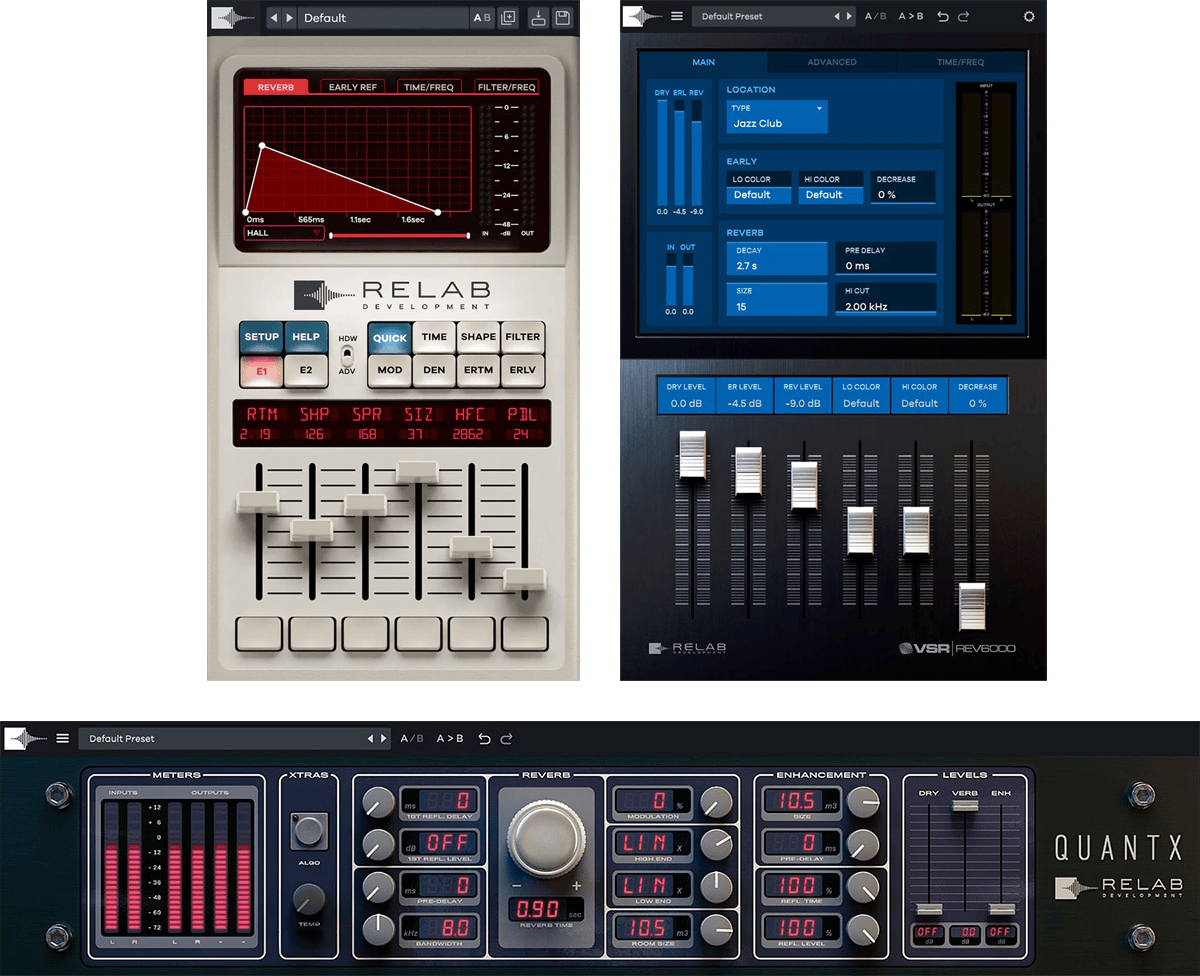Viewport: 1200px width, 976px height.
Task: Expand the Location Type Jazz Club dropdown
Action: click(776, 117)
